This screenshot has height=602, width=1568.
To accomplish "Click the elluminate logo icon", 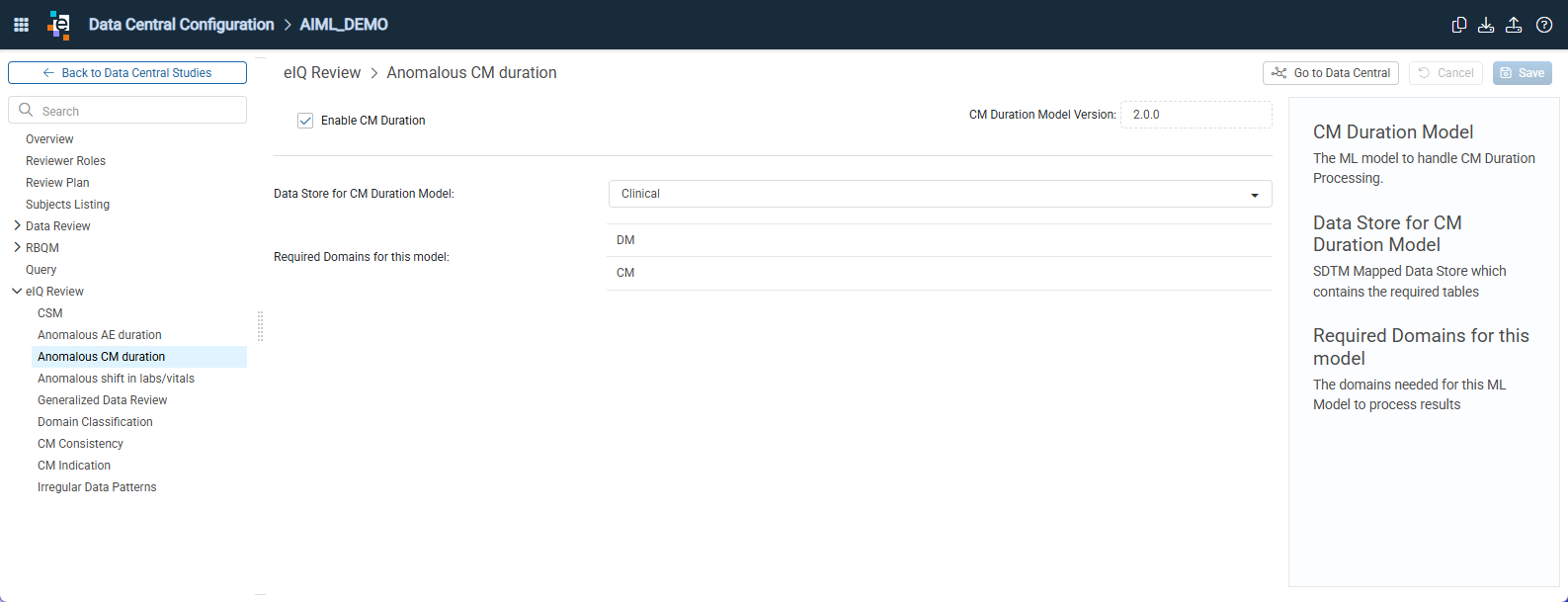I will point(59,25).
